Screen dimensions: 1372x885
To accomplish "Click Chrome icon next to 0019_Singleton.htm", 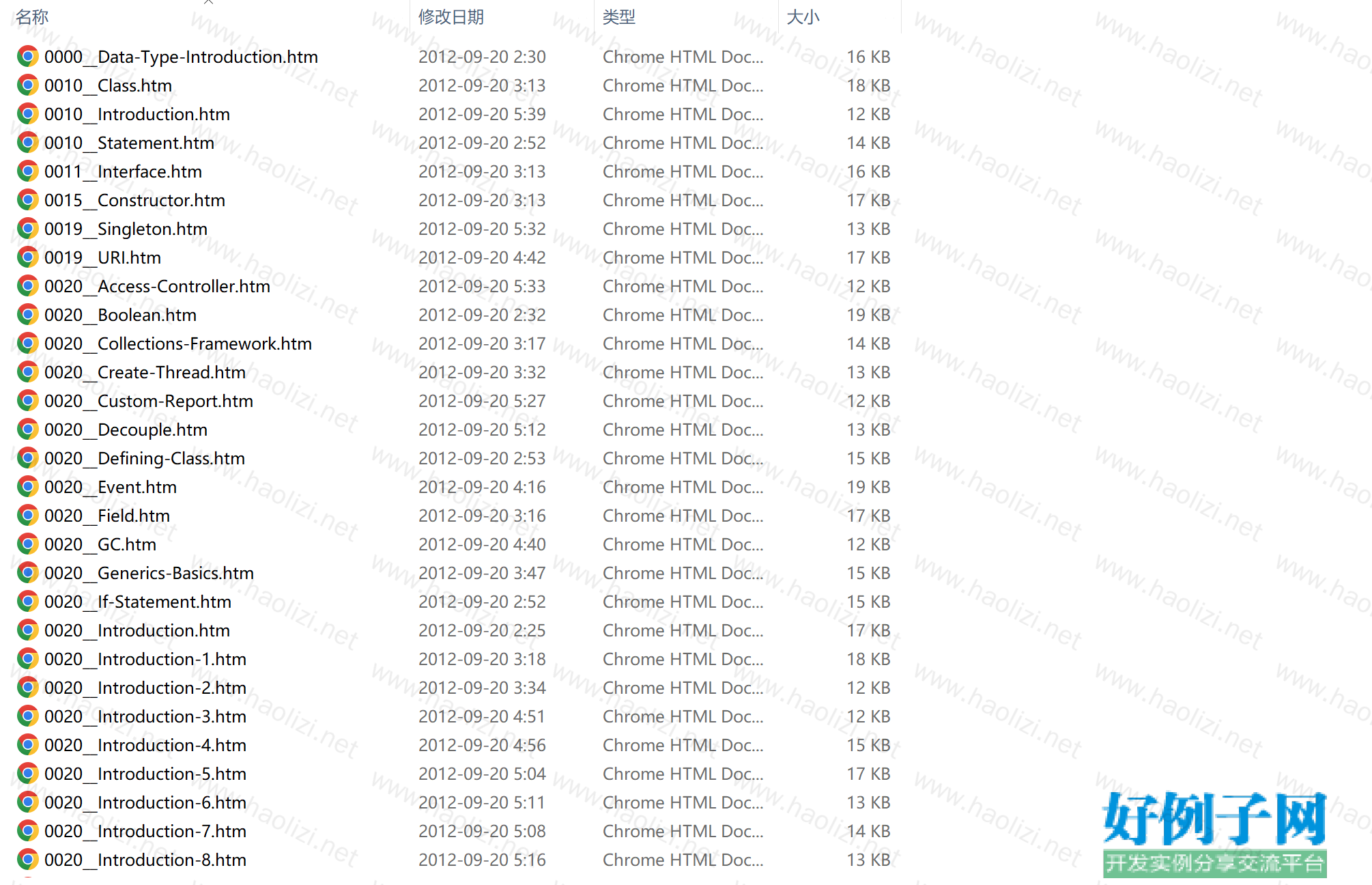I will (x=27, y=229).
